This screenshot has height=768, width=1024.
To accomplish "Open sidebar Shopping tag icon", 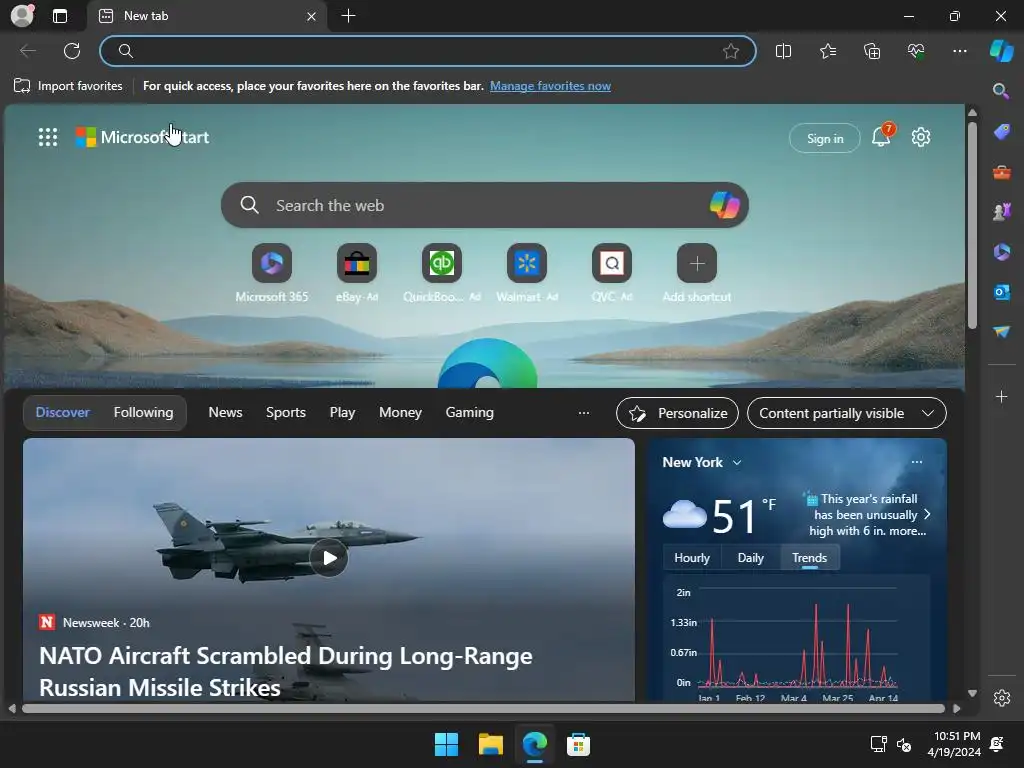I will point(1001,132).
